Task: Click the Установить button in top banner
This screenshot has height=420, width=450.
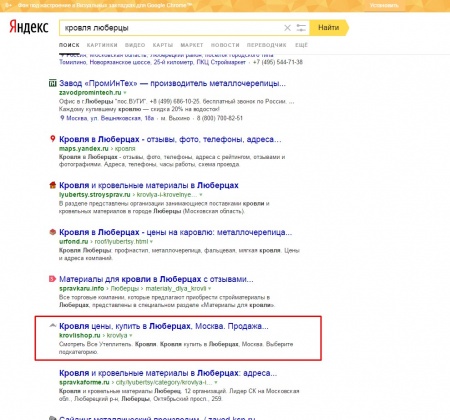Action: [384, 5]
